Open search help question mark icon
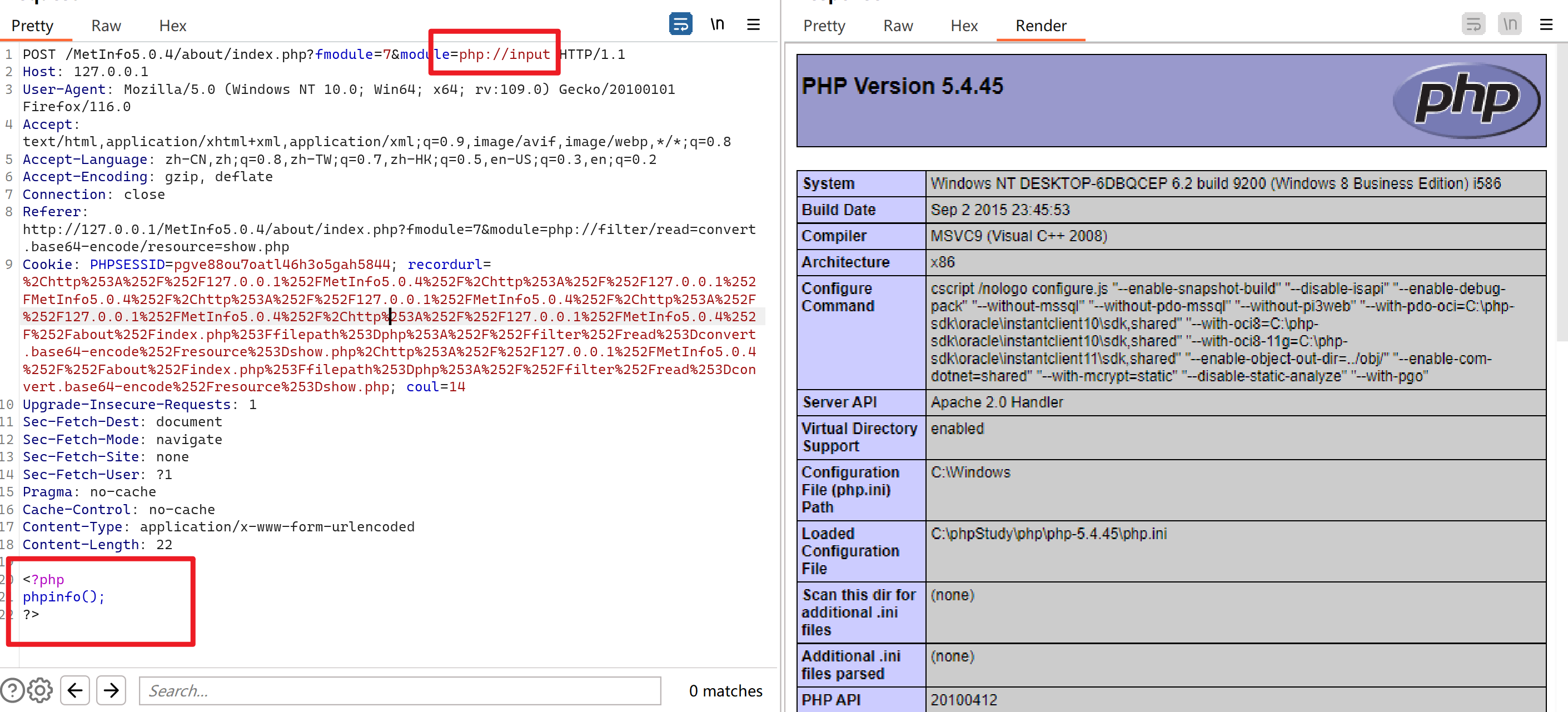This screenshot has width=1568, height=712. pyautogui.click(x=12, y=690)
